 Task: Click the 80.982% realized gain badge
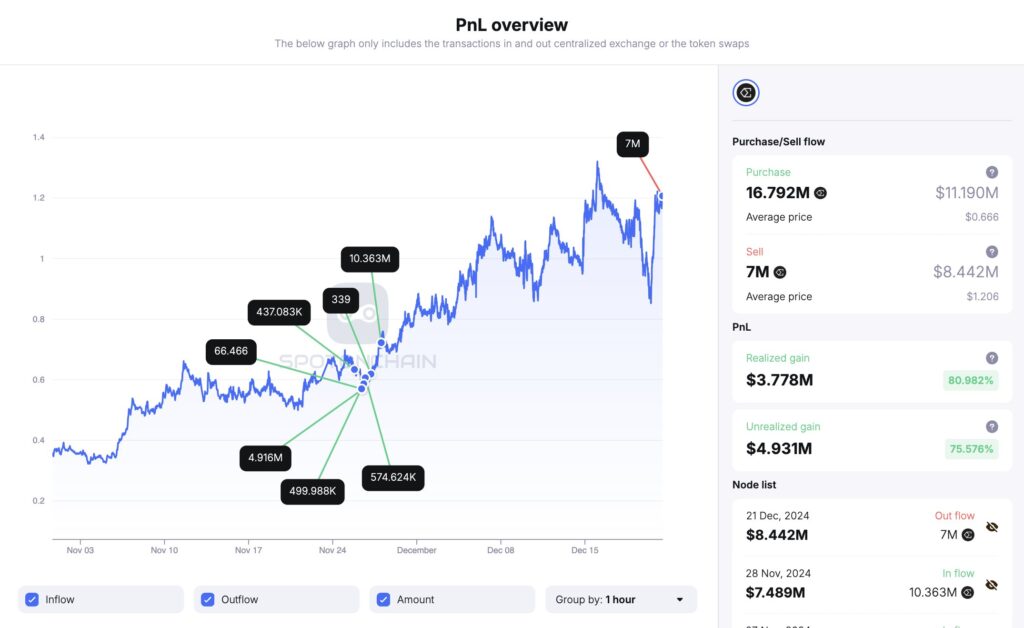click(x=971, y=380)
